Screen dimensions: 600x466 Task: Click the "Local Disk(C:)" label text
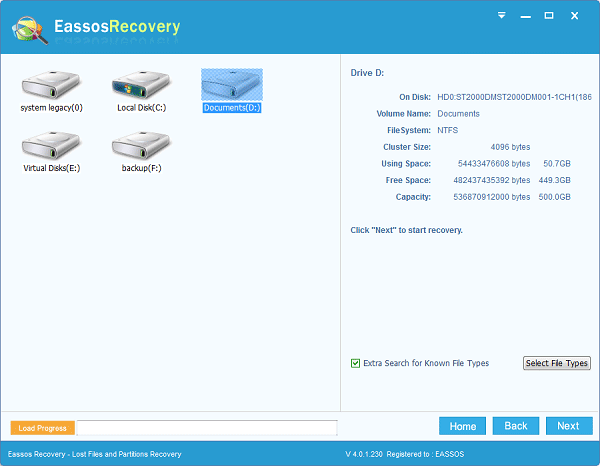tap(142, 108)
